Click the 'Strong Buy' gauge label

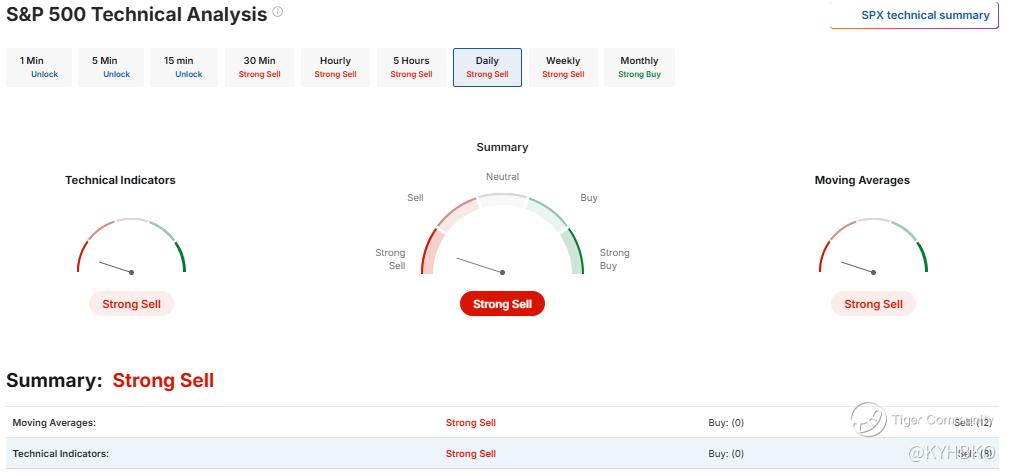pyautogui.click(x=614, y=259)
